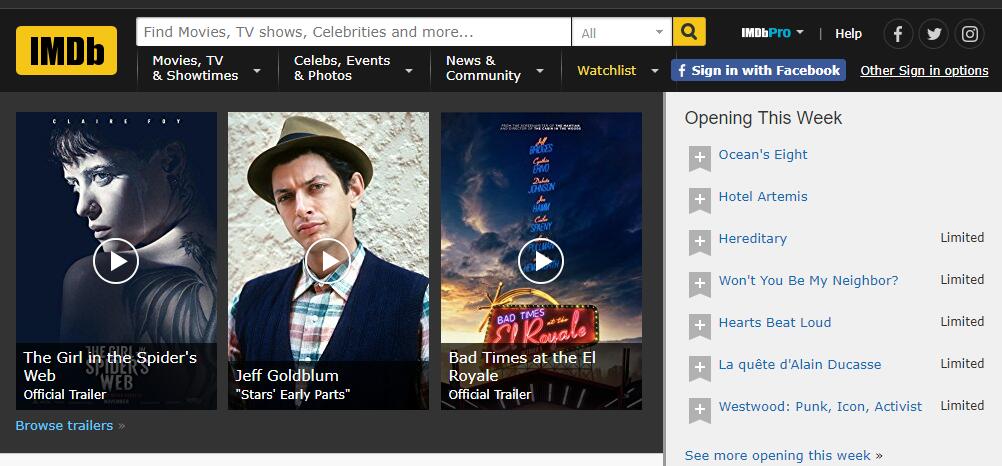Add Ocean's Eight to watchlist

point(700,158)
